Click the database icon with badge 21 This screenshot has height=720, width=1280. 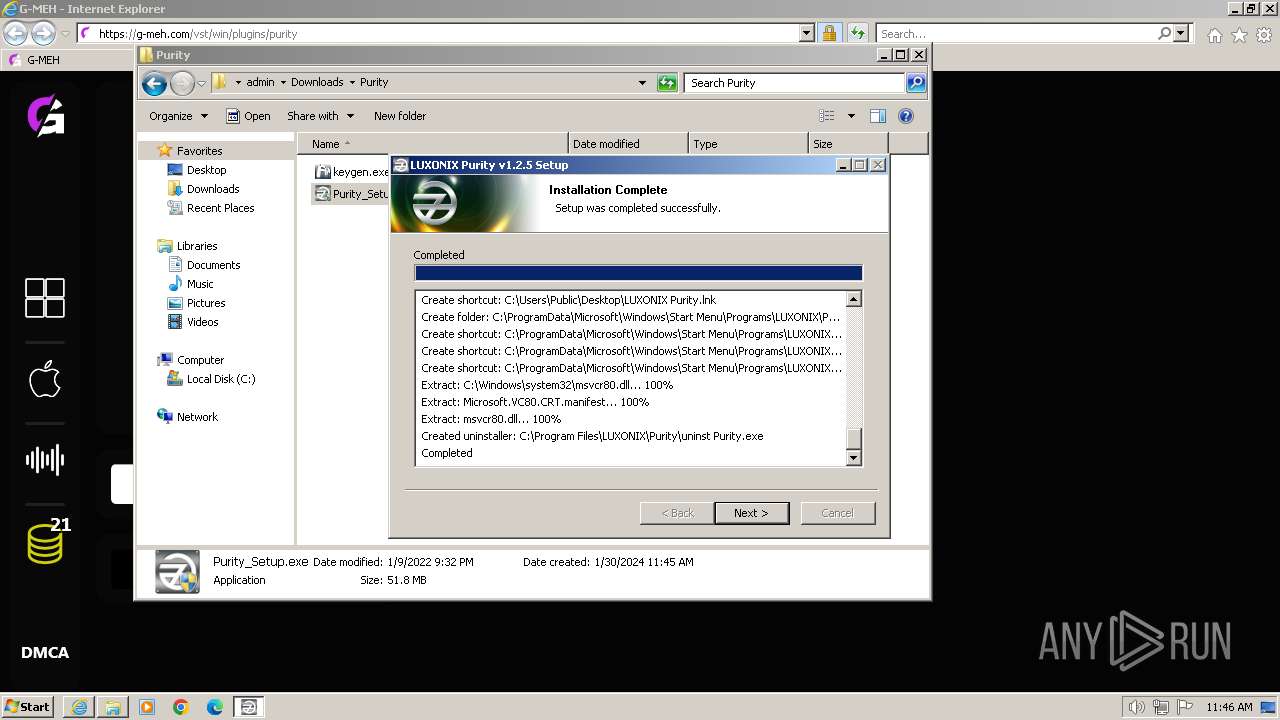coord(46,541)
